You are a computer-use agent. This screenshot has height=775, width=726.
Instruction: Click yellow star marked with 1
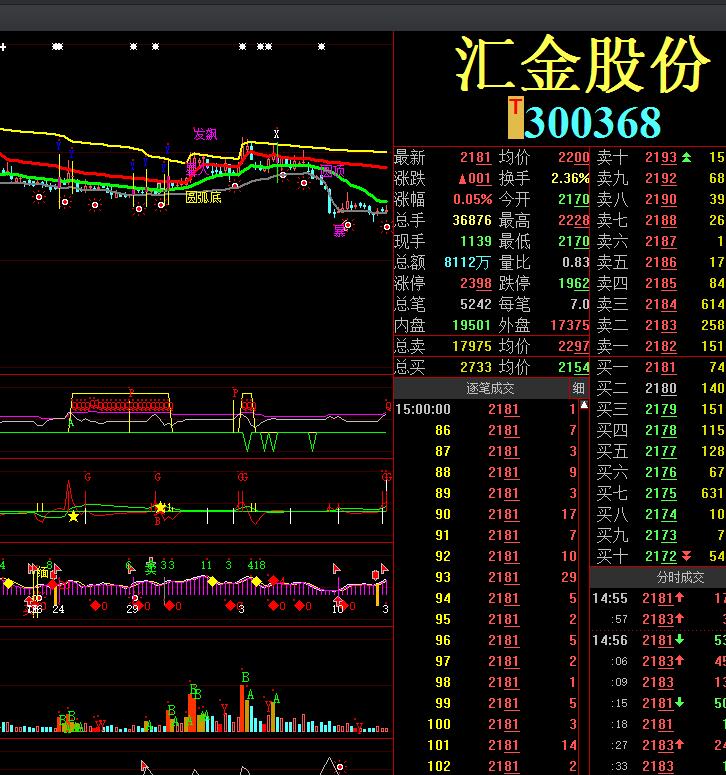click(x=162, y=507)
